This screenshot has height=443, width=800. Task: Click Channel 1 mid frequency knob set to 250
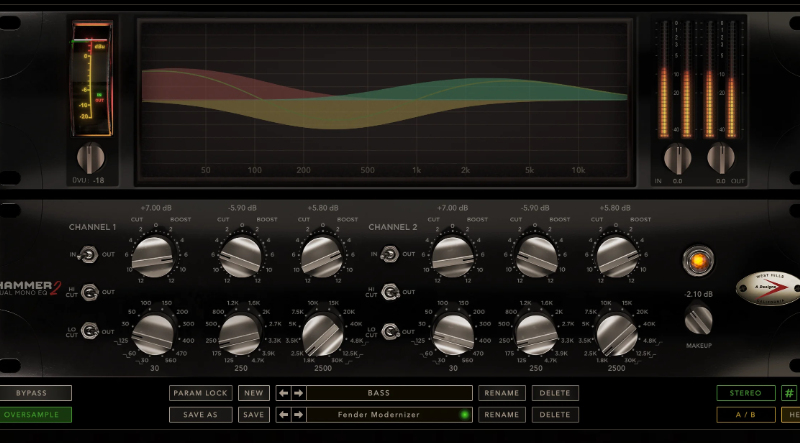click(x=240, y=335)
